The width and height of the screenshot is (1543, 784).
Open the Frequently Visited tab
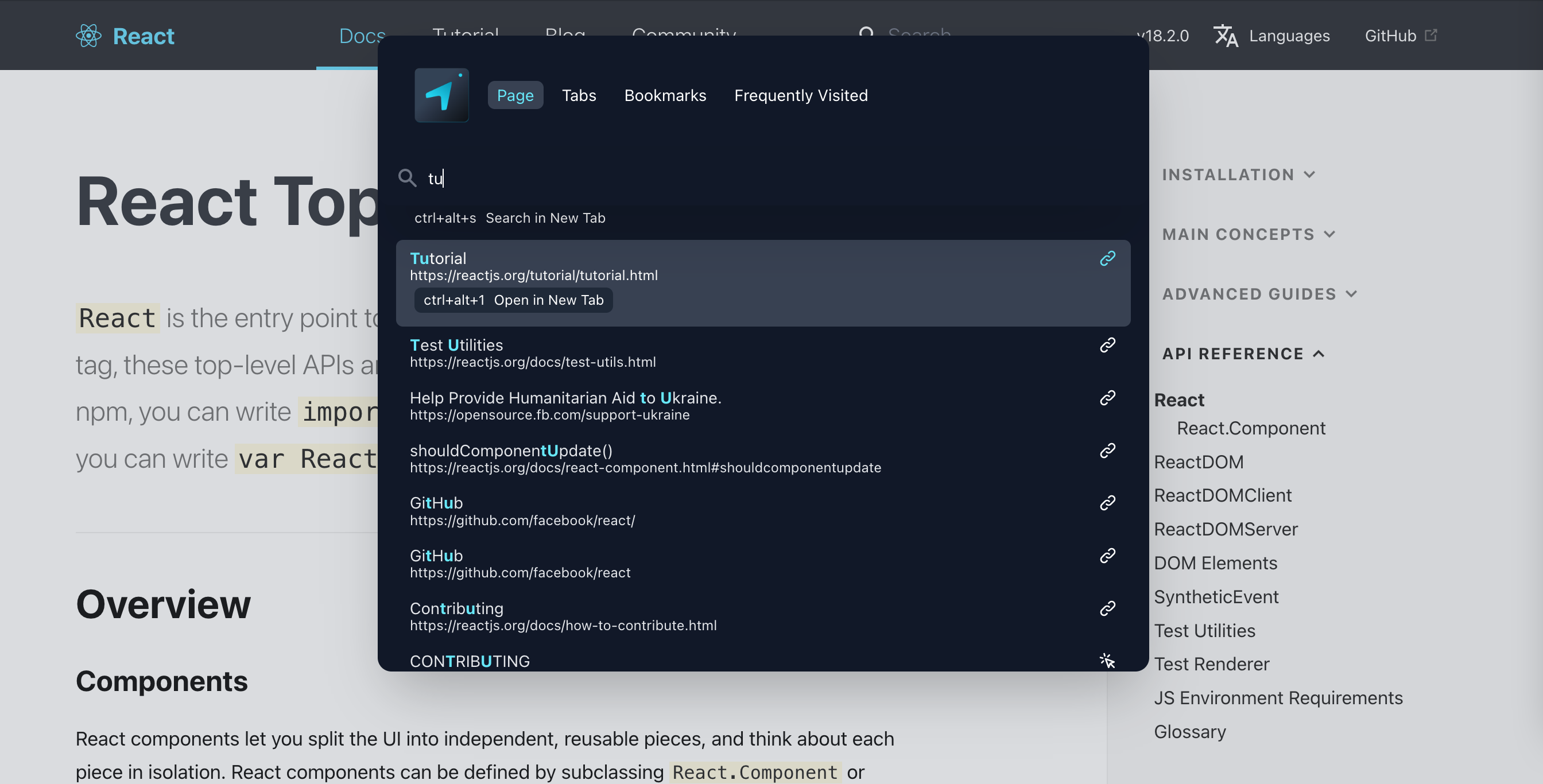point(801,95)
